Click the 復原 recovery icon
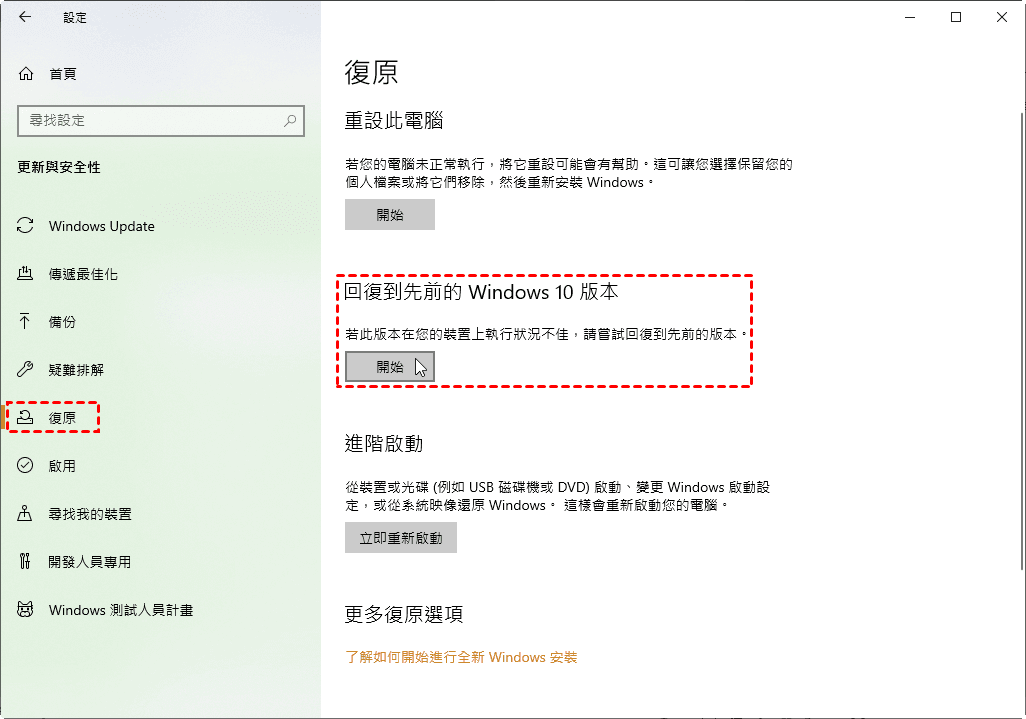 click(25, 417)
